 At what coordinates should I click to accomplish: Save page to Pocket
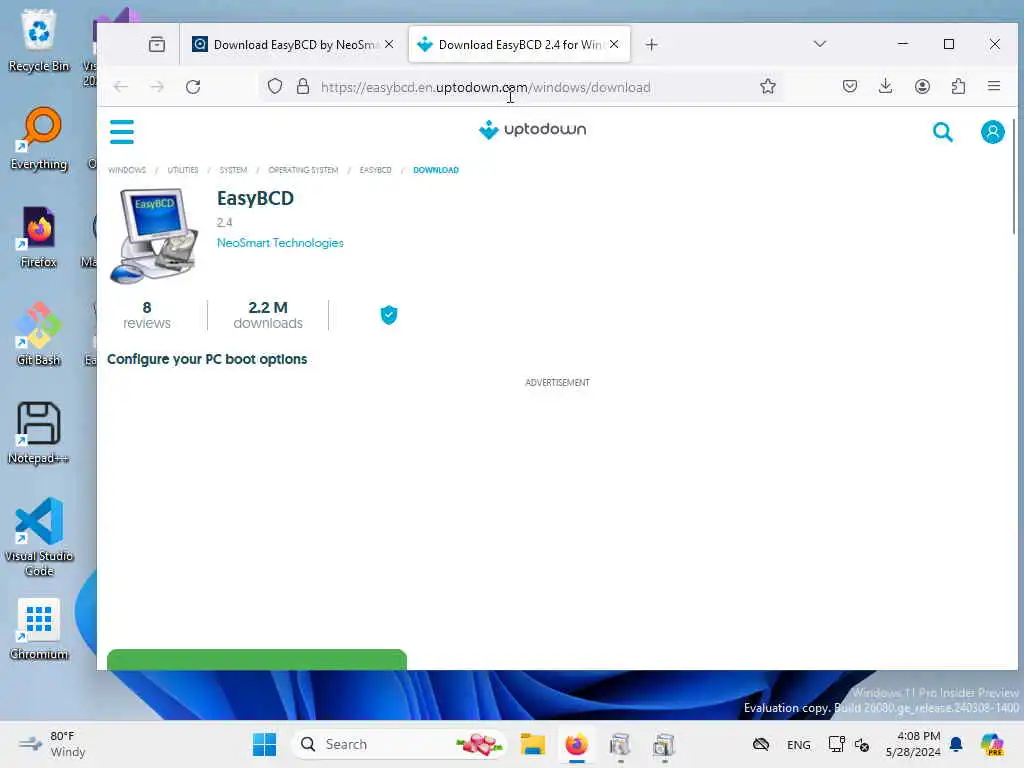click(850, 86)
